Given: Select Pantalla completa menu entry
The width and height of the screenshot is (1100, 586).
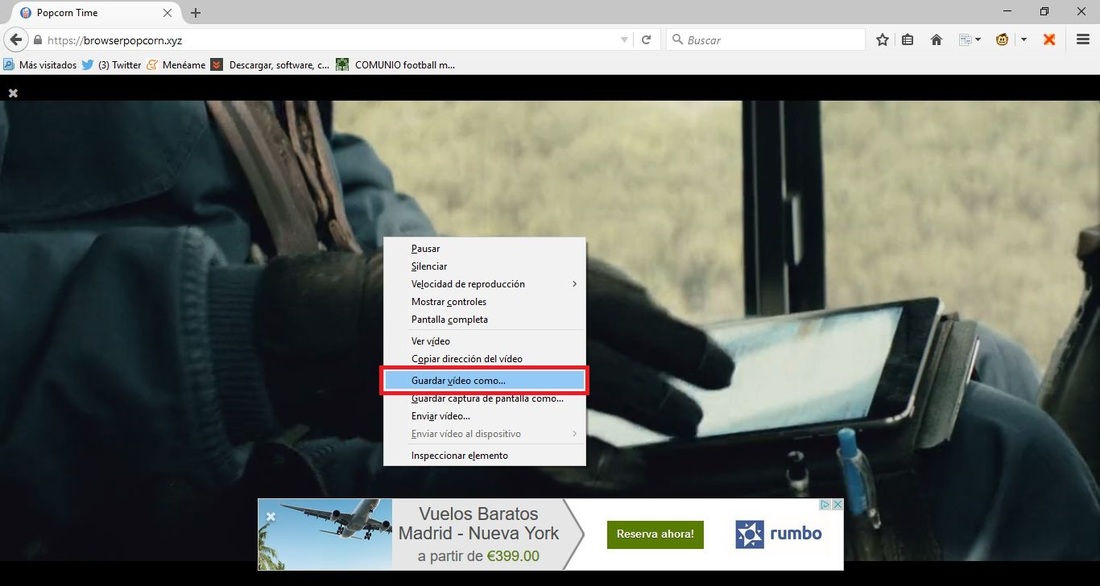Looking at the screenshot, I should tap(484, 319).
